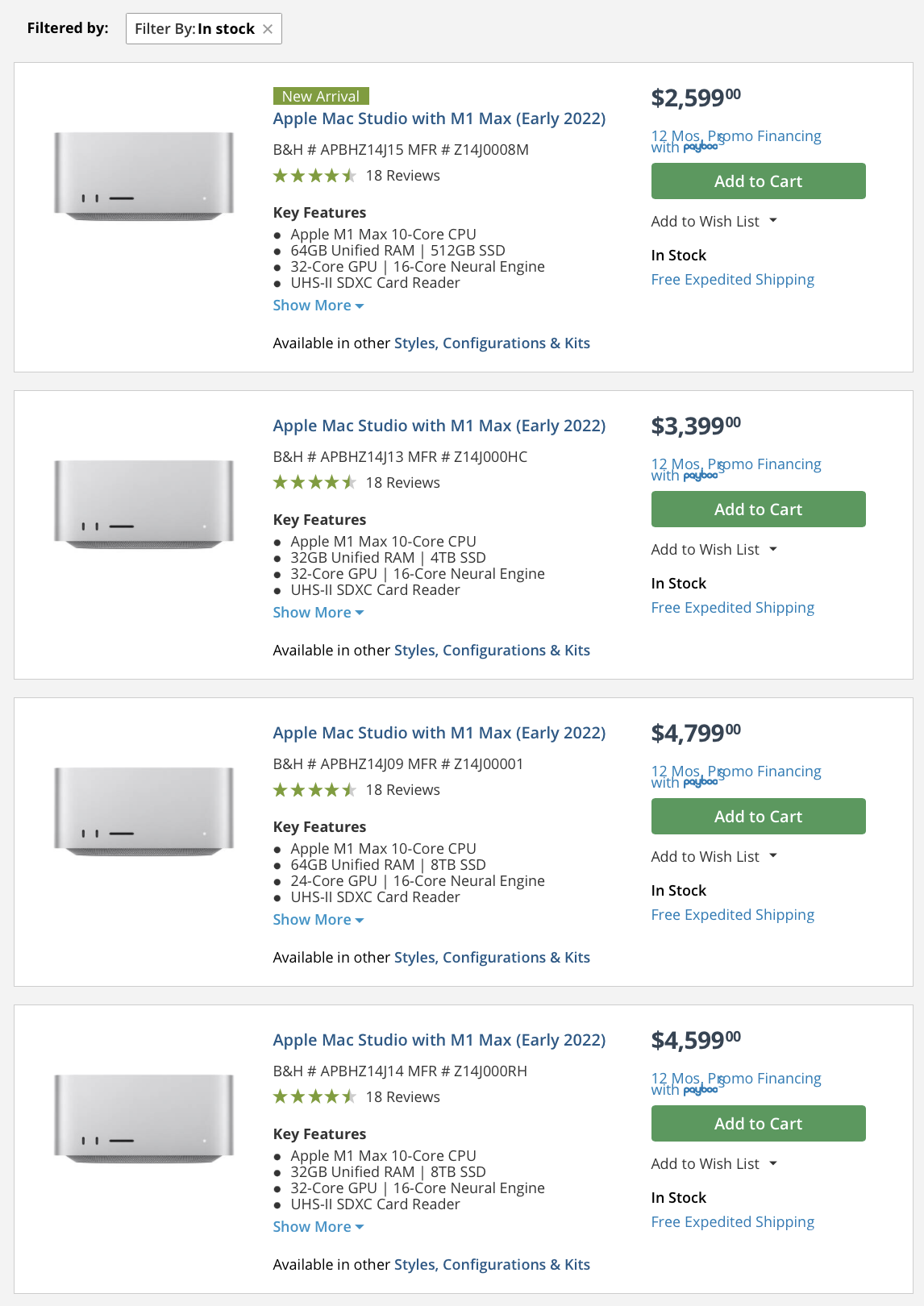Open 12 Mos. Promo Financing for $3,399 model

click(735, 465)
